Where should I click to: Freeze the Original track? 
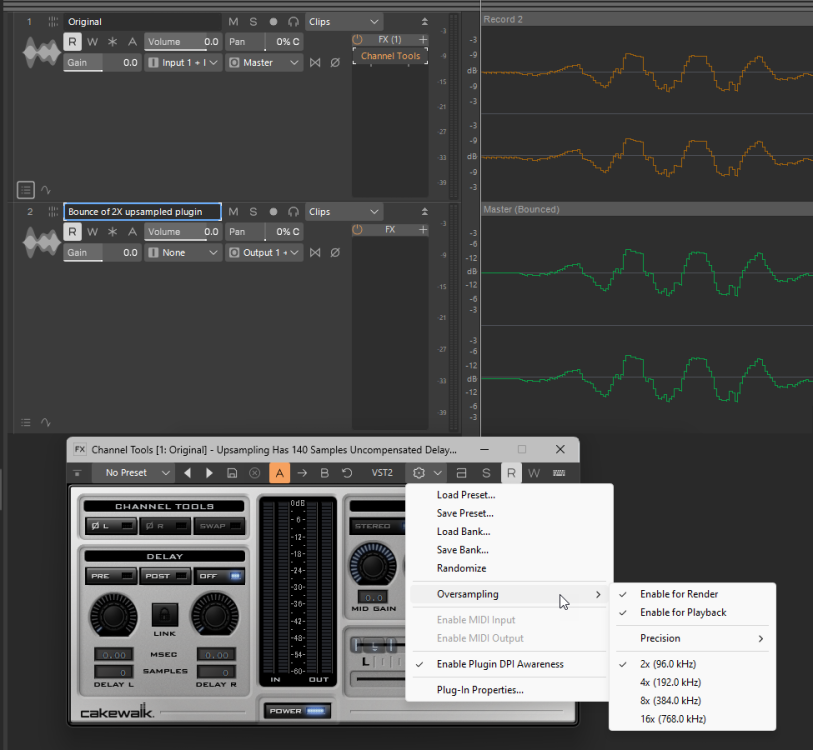pyautogui.click(x=113, y=42)
